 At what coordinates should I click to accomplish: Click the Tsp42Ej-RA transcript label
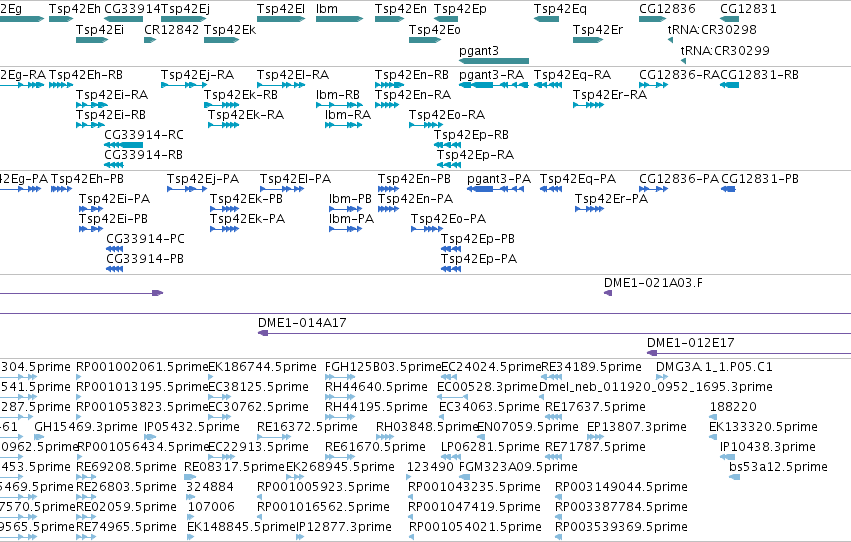coord(198,74)
